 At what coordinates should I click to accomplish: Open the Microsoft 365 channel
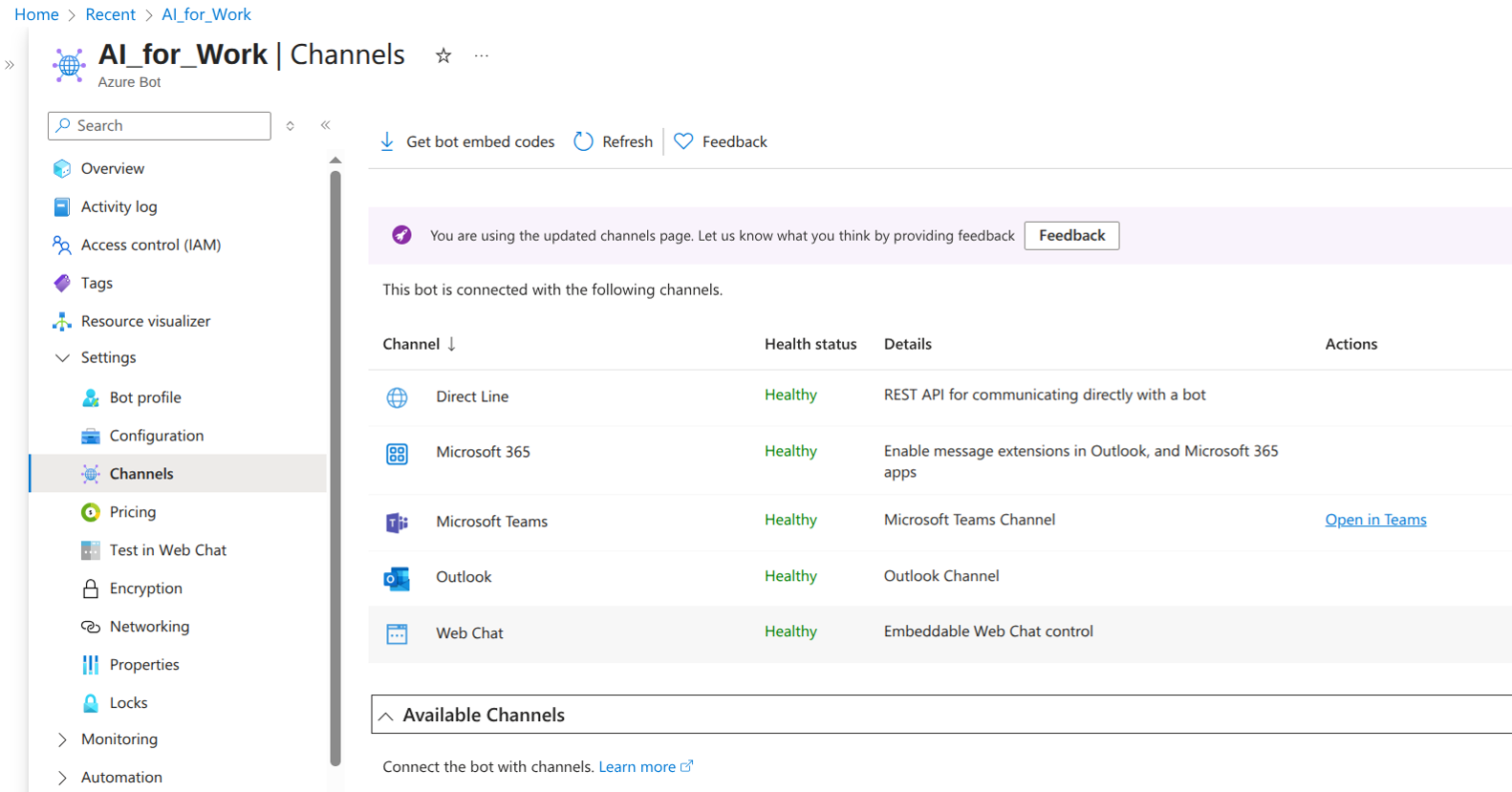(483, 452)
